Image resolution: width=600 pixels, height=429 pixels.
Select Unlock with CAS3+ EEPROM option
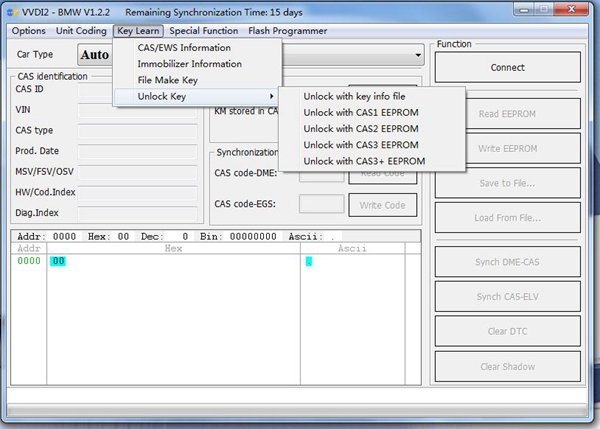[364, 161]
